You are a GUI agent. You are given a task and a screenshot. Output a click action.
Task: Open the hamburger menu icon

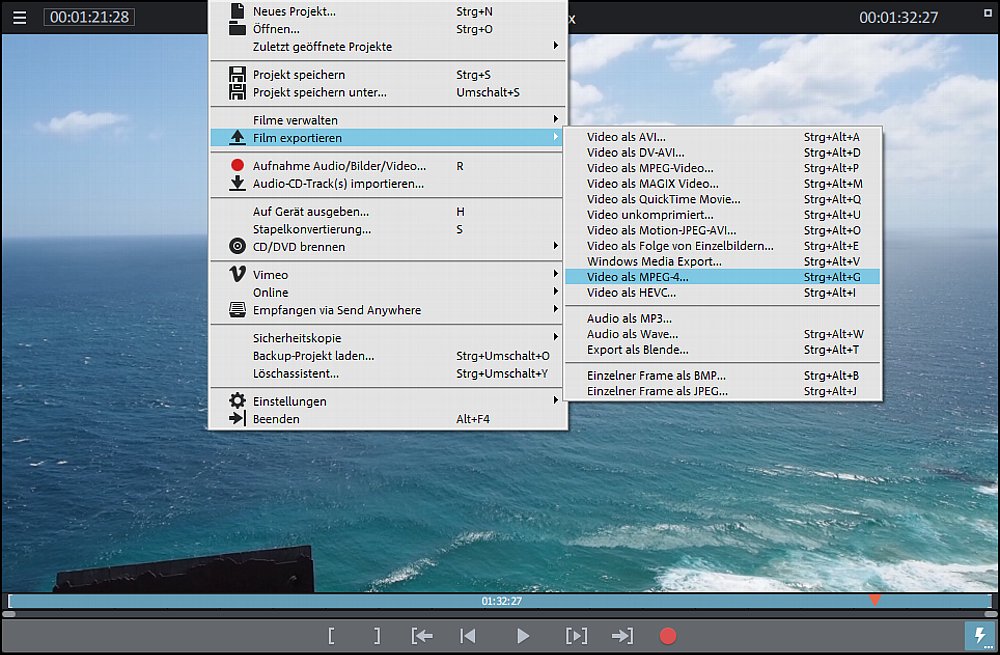pos(20,18)
